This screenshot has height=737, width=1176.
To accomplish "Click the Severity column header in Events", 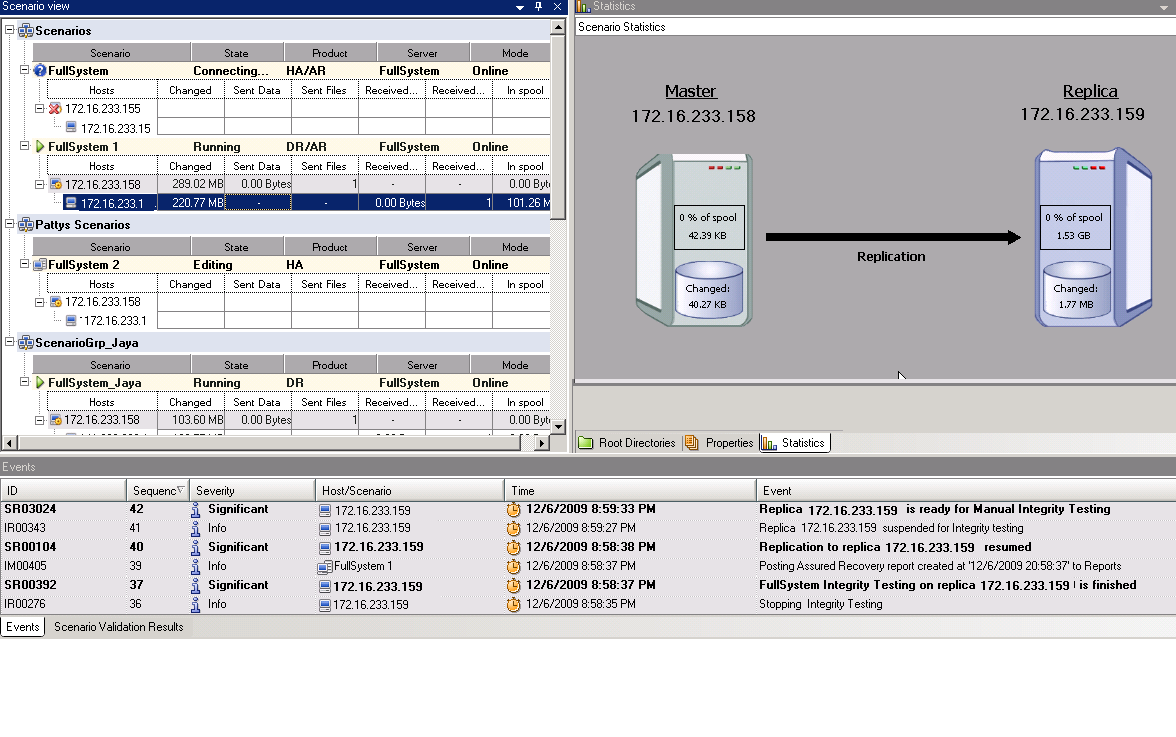I will coord(252,491).
